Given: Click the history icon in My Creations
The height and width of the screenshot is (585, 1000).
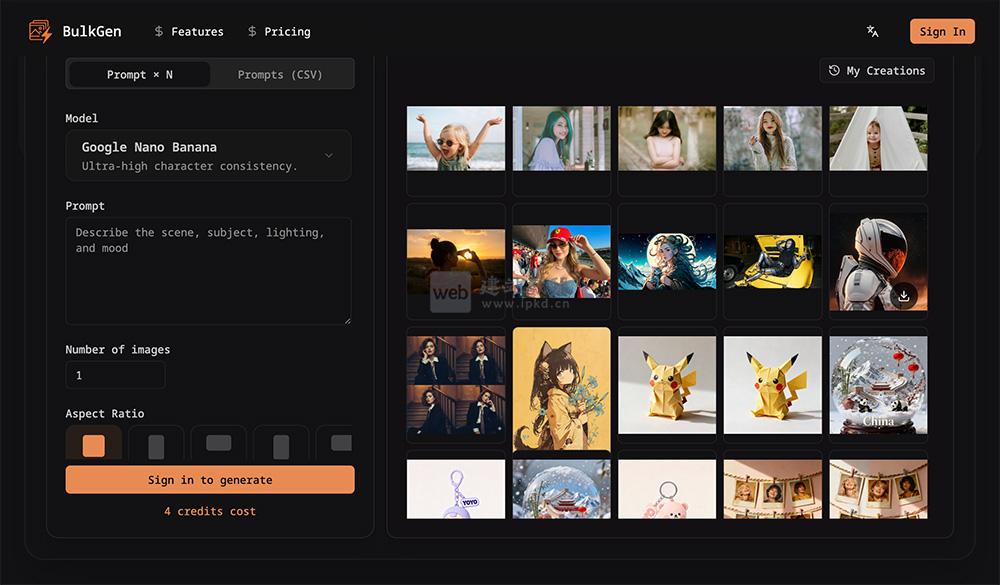Looking at the screenshot, I should (834, 71).
